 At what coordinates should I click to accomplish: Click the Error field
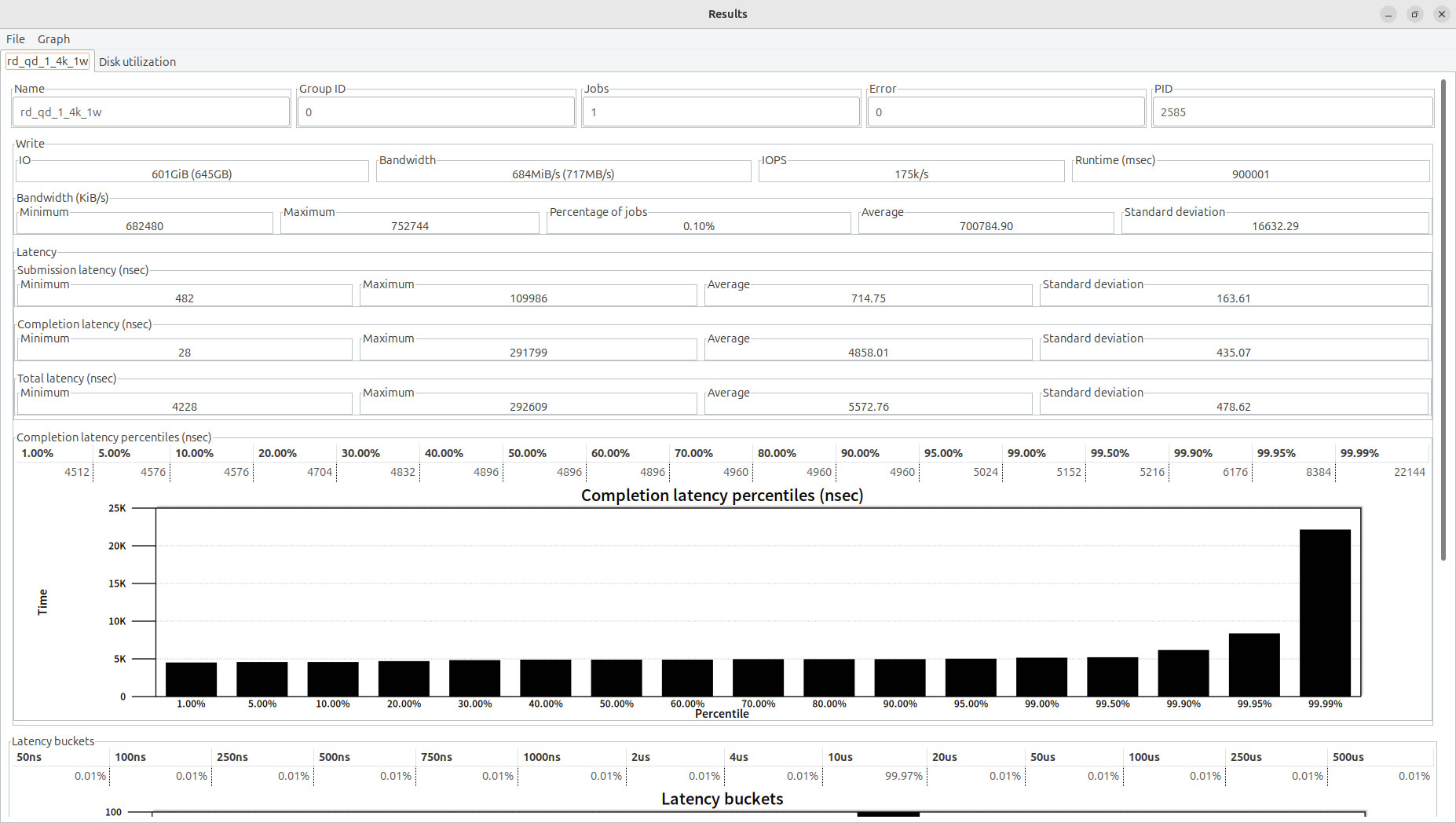[1006, 112]
